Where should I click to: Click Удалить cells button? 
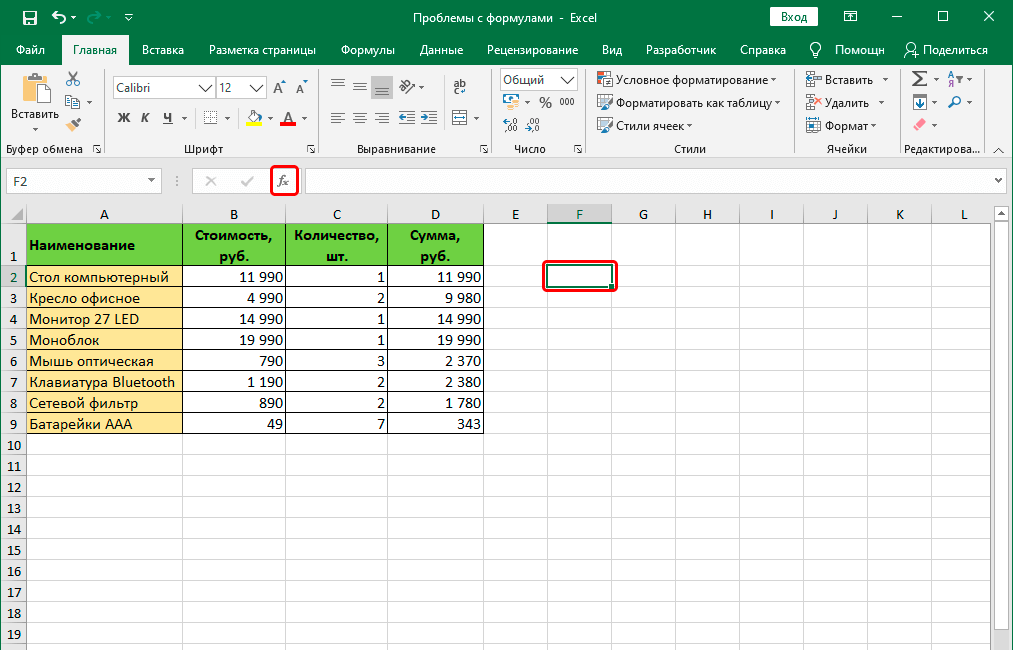837,103
